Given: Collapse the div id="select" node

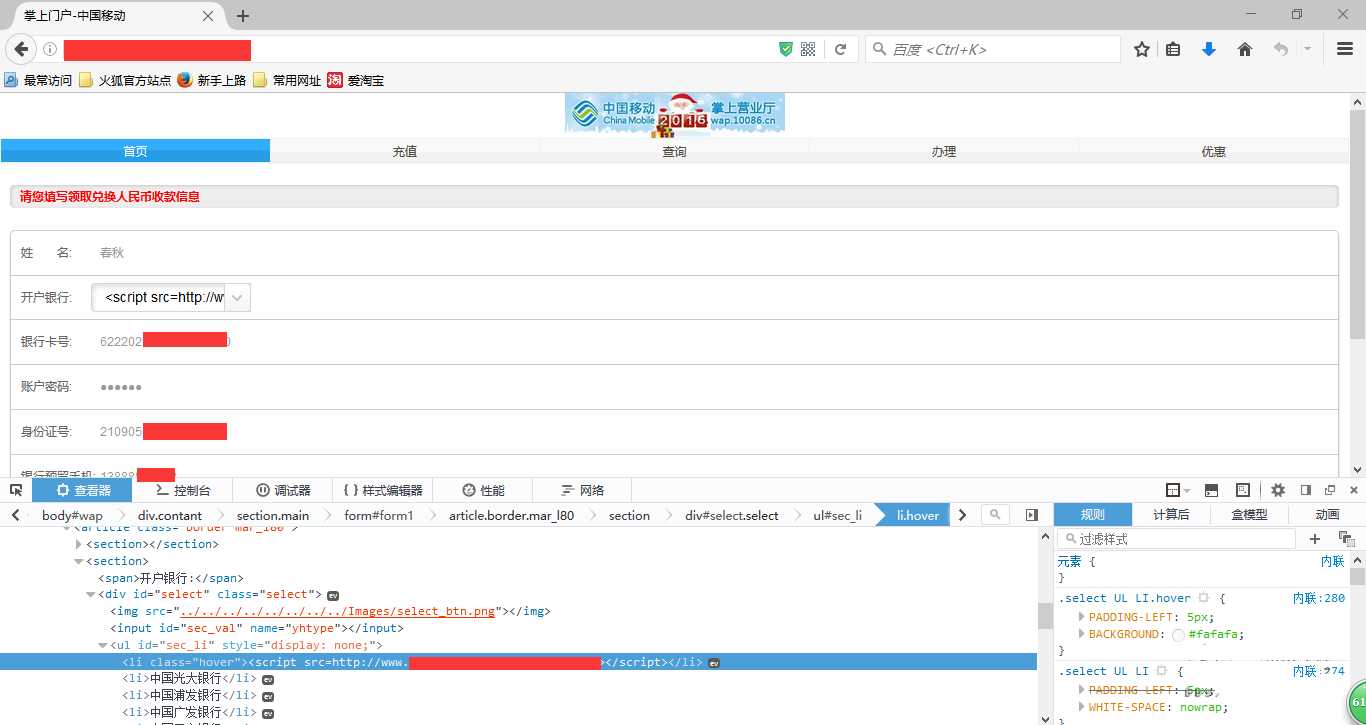Looking at the screenshot, I should (91, 595).
